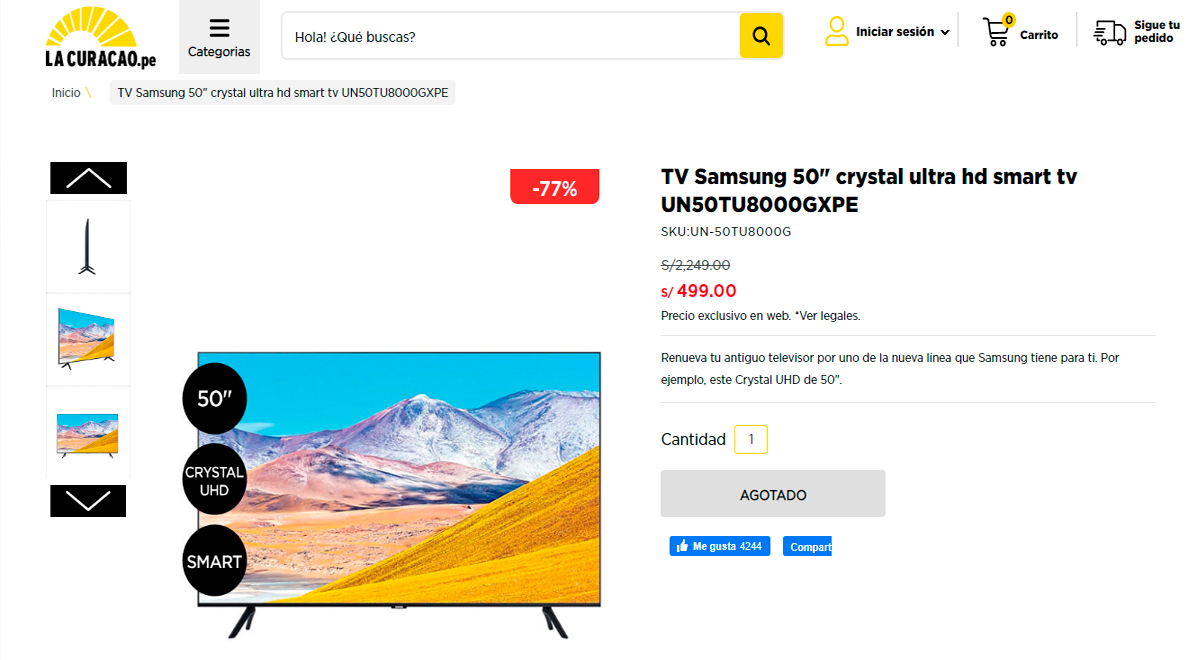Click the Facebook Compartir button
The width and height of the screenshot is (1200, 660).
coord(807,546)
